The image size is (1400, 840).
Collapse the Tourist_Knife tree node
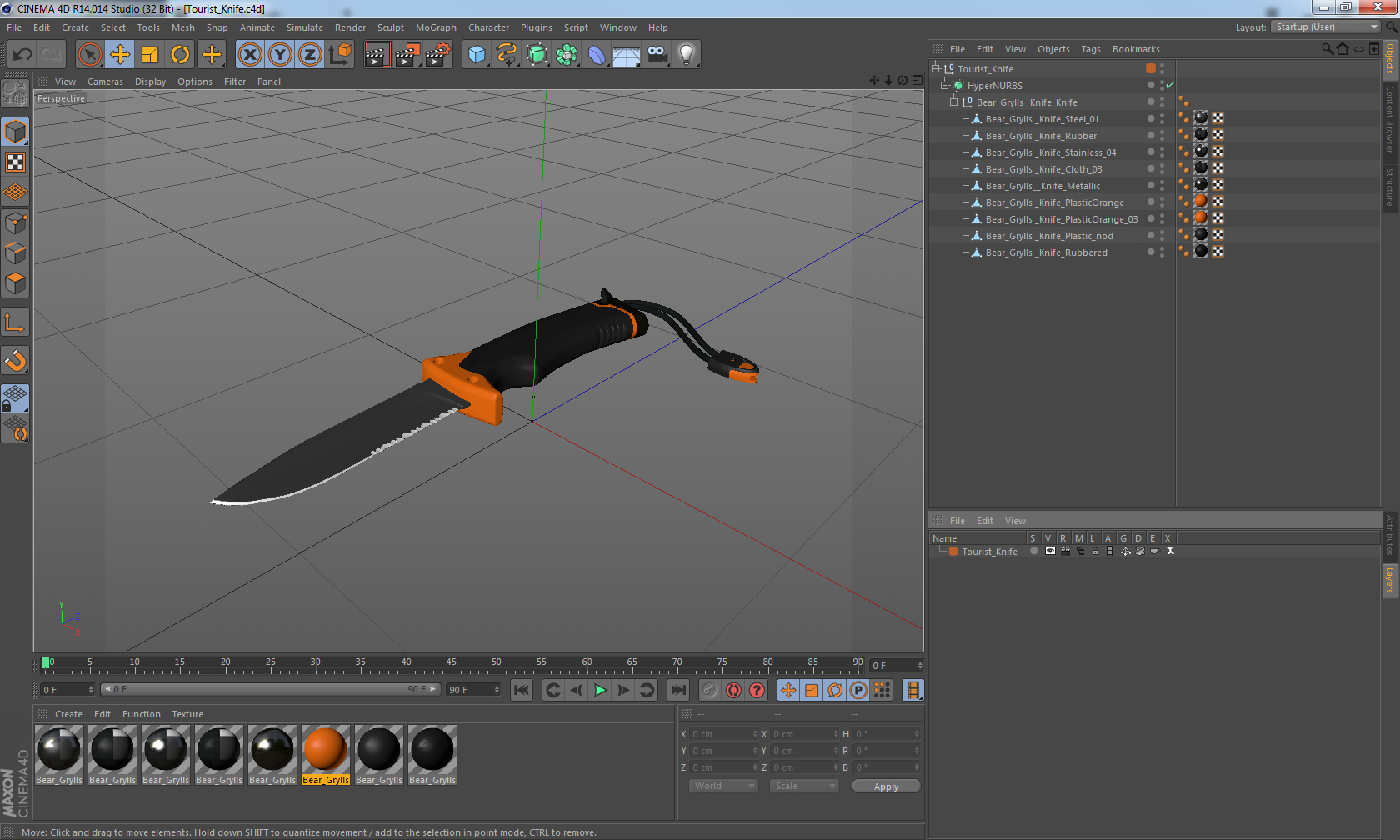pyautogui.click(x=936, y=68)
